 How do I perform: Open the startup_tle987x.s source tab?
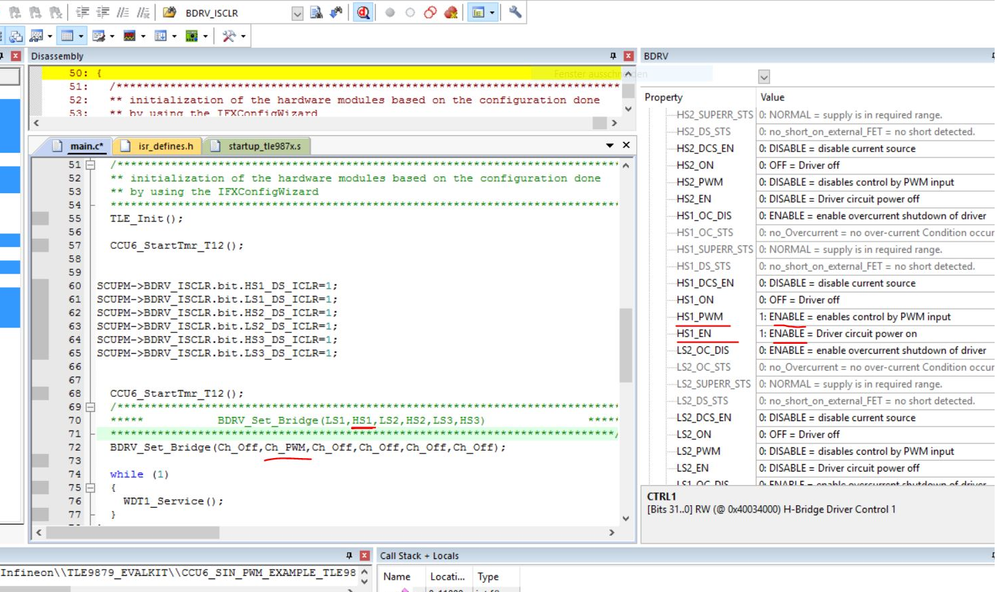coord(265,144)
